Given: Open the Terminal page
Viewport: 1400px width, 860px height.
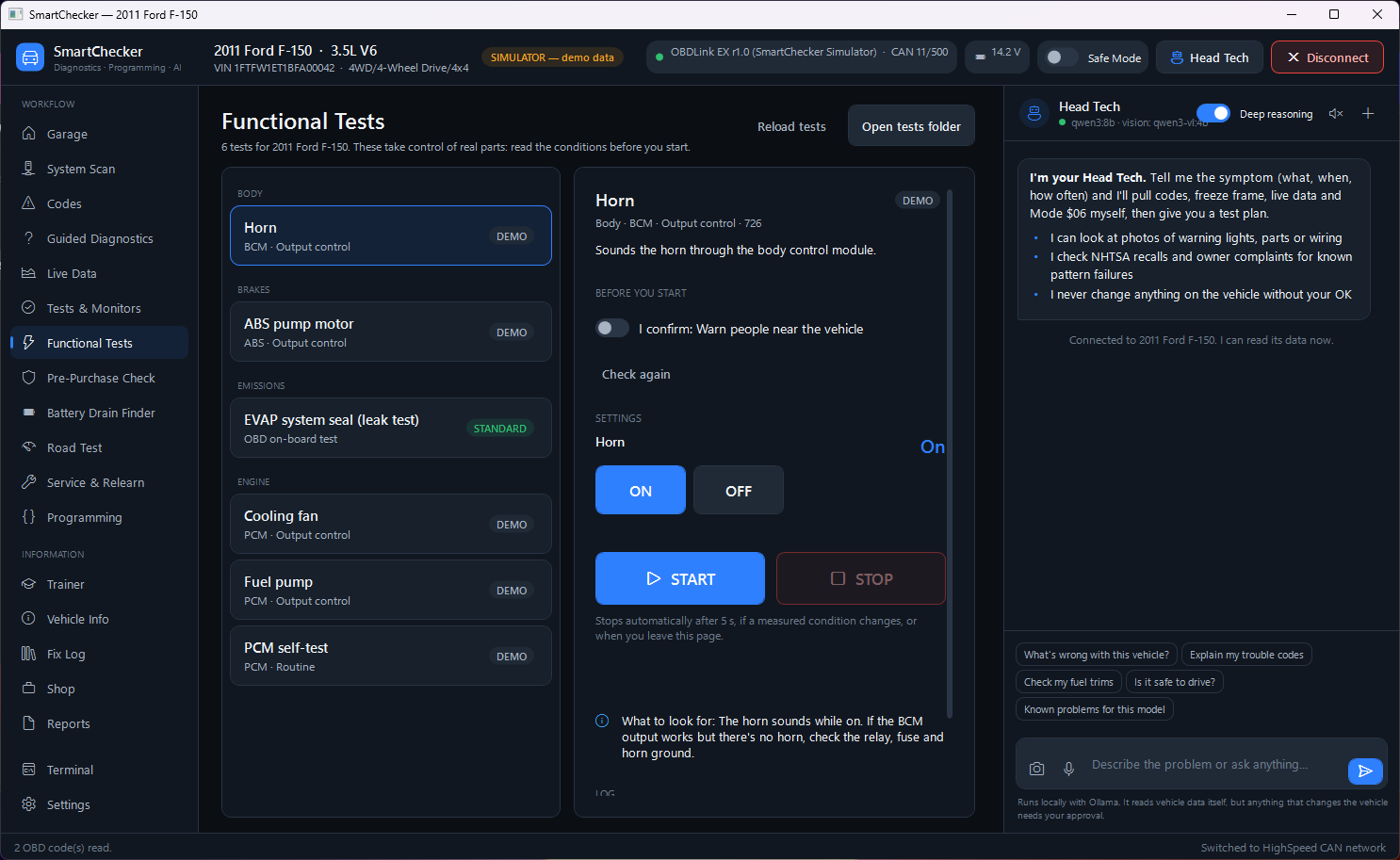Looking at the screenshot, I should [100, 770].
